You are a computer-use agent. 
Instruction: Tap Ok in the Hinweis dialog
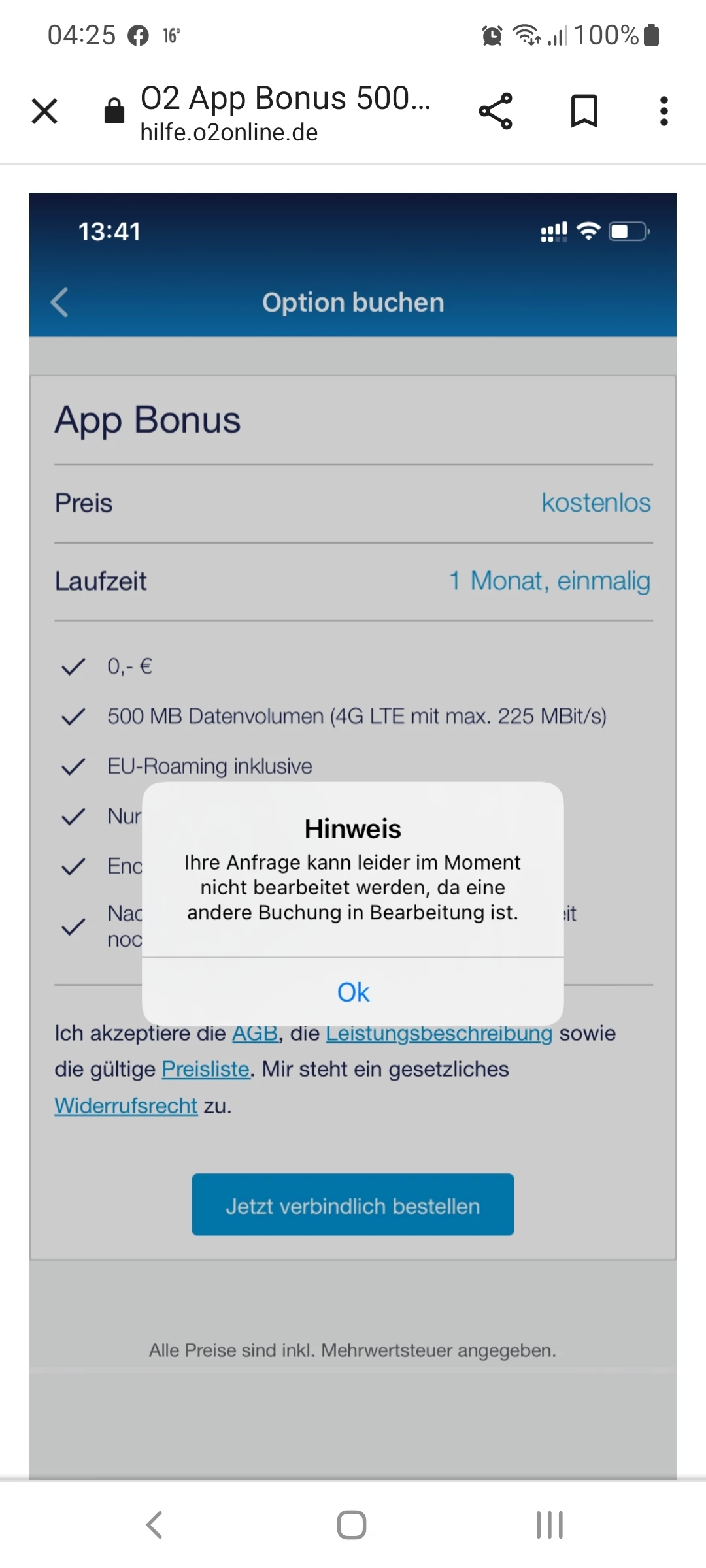point(353,992)
